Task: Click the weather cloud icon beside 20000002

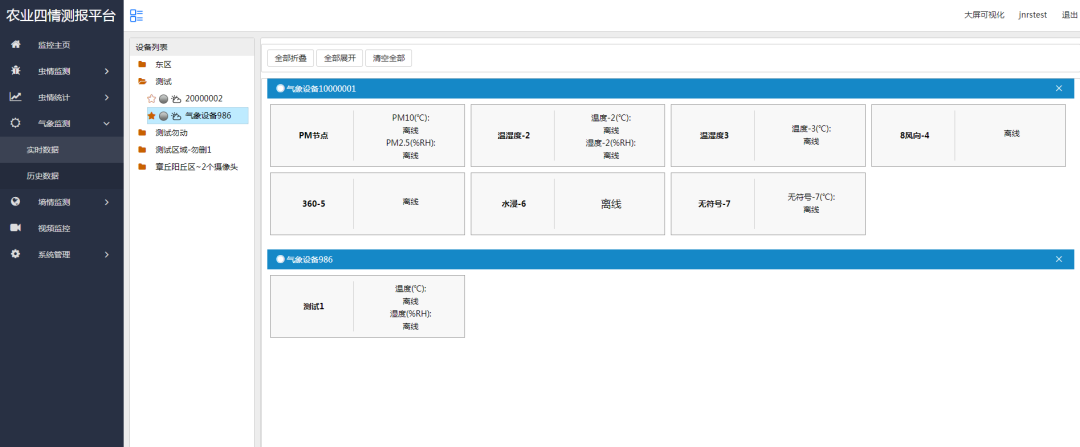Action: pos(176,98)
